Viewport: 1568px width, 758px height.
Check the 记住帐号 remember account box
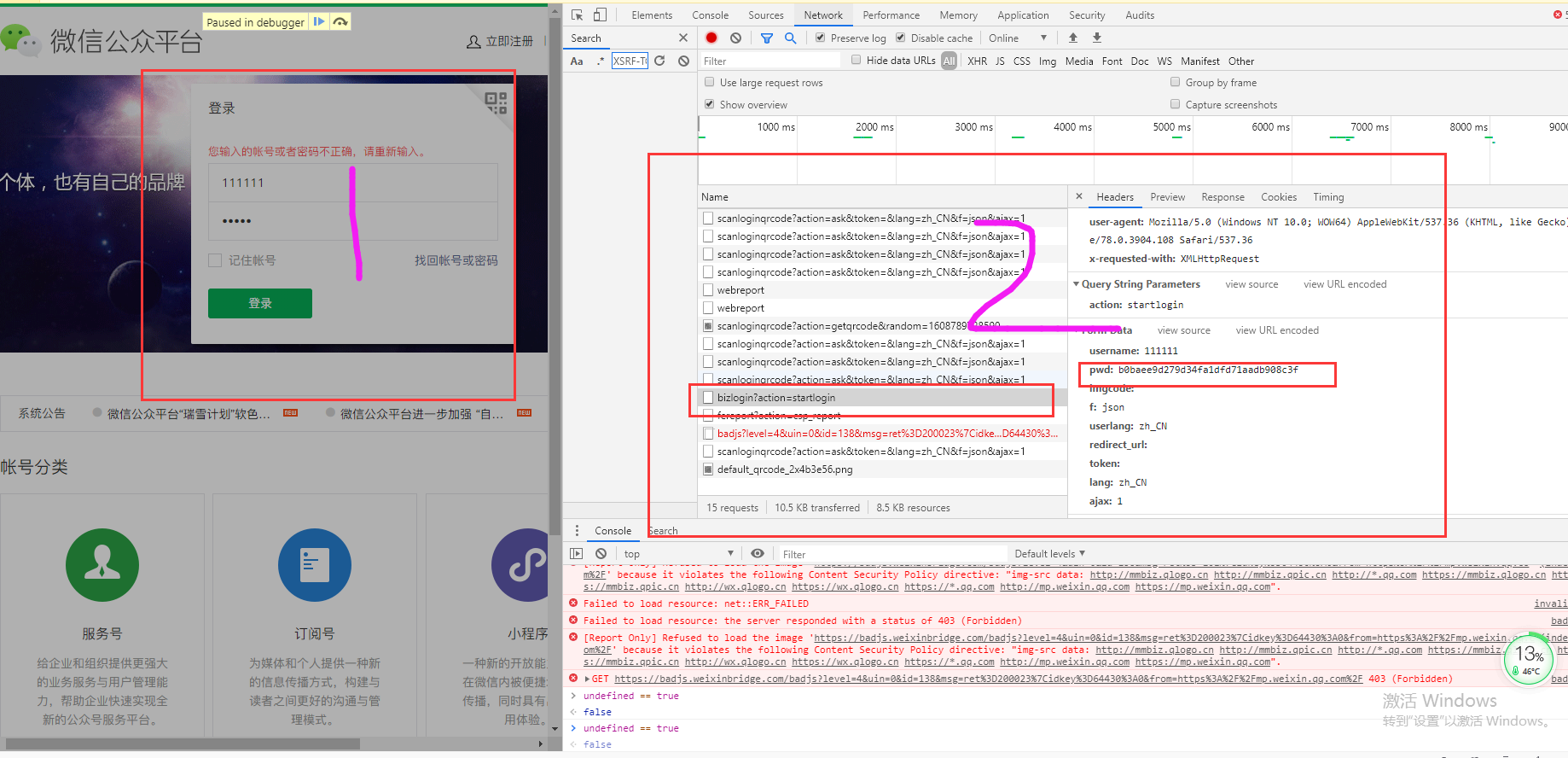[x=215, y=260]
